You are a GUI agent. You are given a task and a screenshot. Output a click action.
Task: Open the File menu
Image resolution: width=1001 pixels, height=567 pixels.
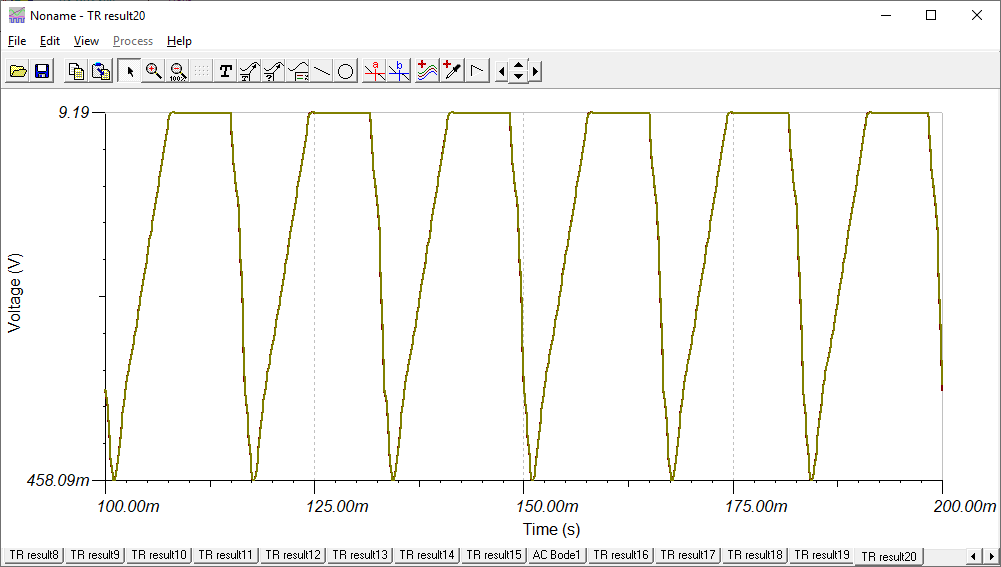click(17, 41)
